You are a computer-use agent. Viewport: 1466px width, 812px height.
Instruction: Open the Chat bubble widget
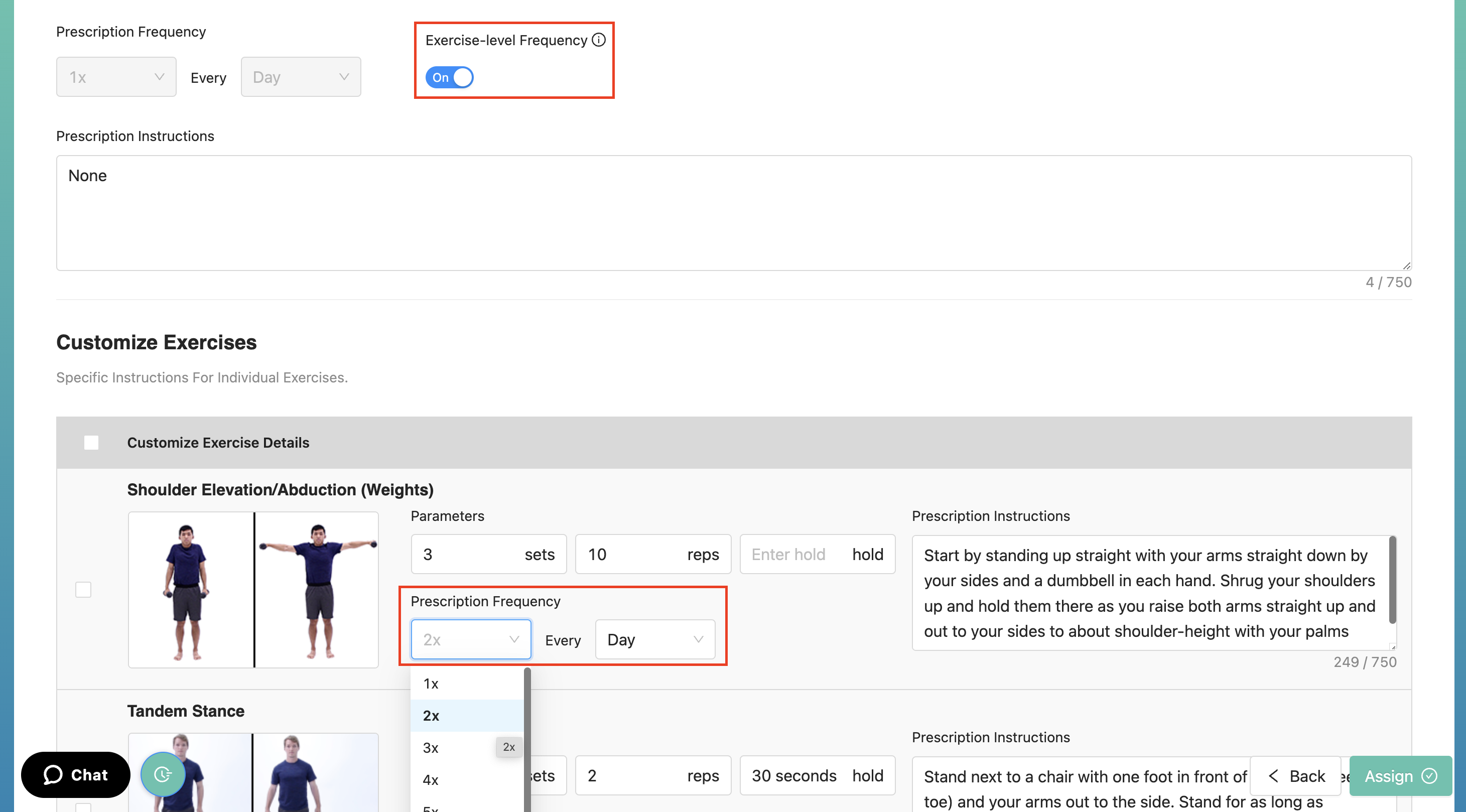tap(76, 774)
